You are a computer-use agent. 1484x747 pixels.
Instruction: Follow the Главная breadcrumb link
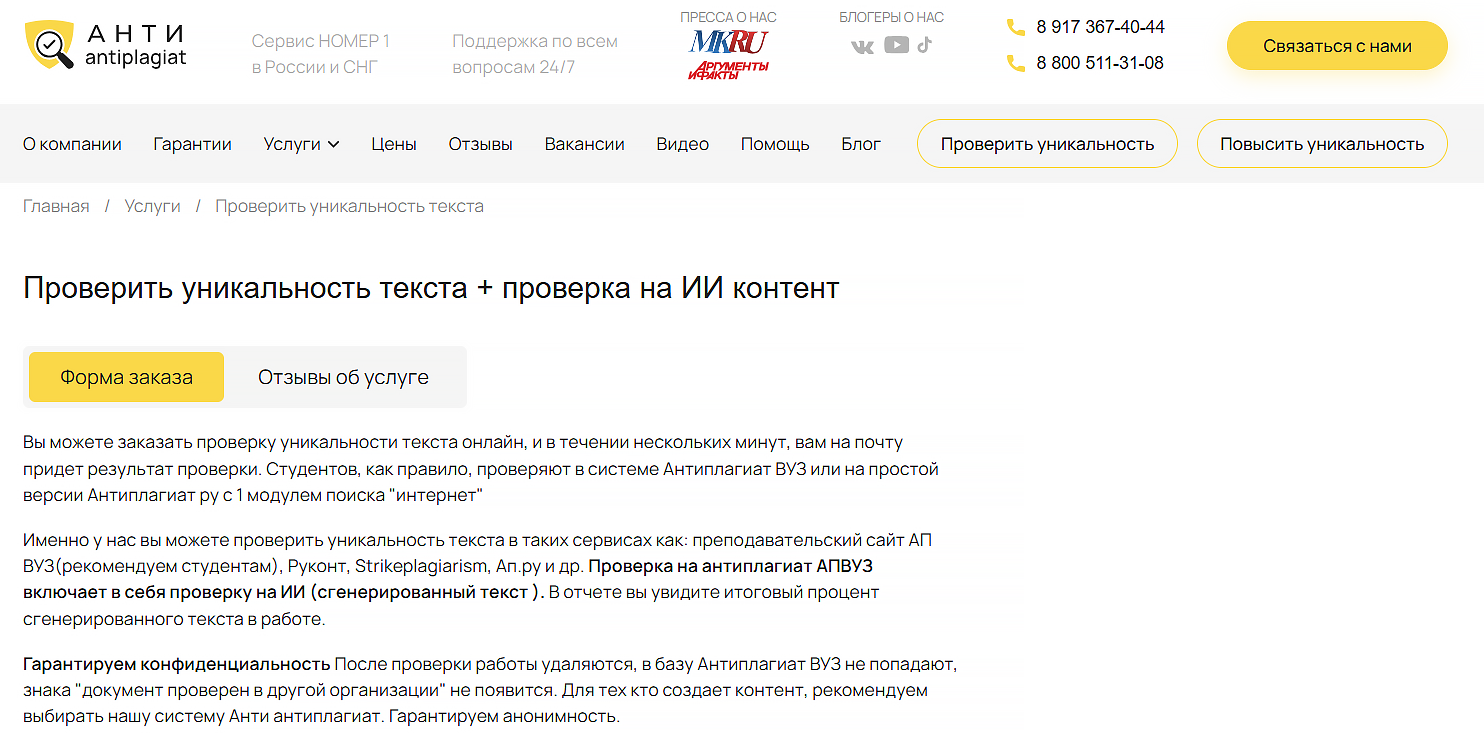[x=56, y=205]
